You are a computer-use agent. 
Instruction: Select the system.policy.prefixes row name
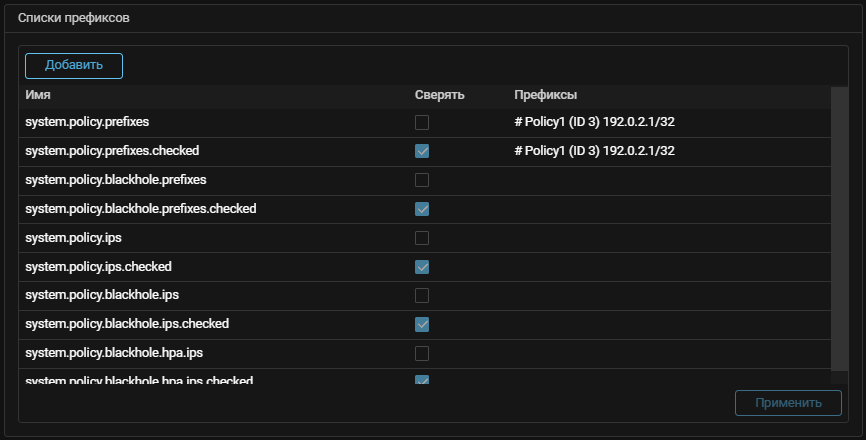click(87, 122)
